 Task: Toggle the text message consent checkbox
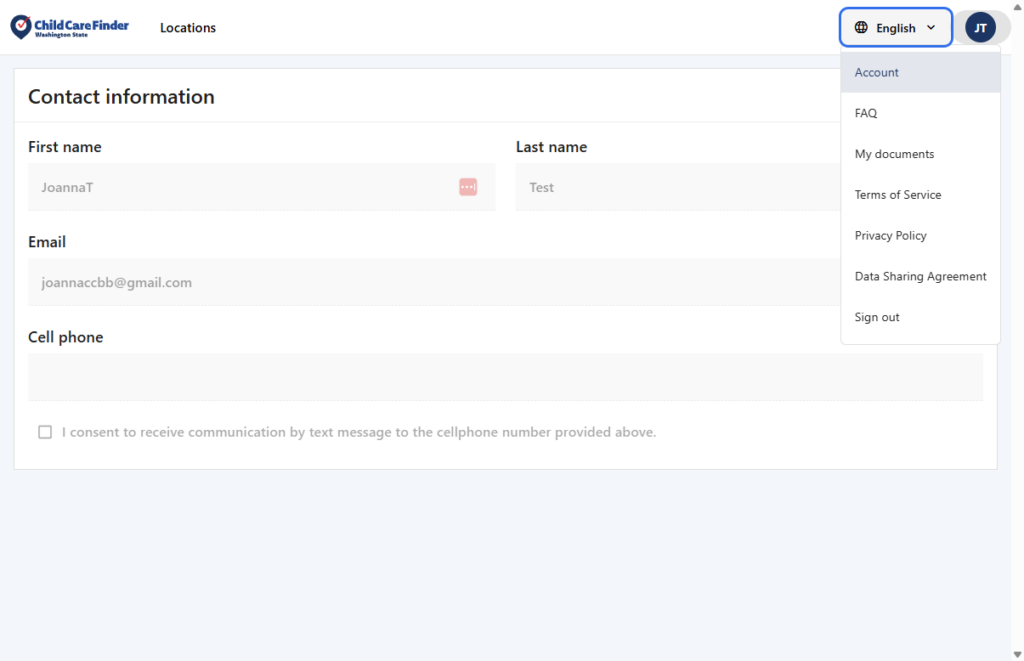(x=45, y=432)
